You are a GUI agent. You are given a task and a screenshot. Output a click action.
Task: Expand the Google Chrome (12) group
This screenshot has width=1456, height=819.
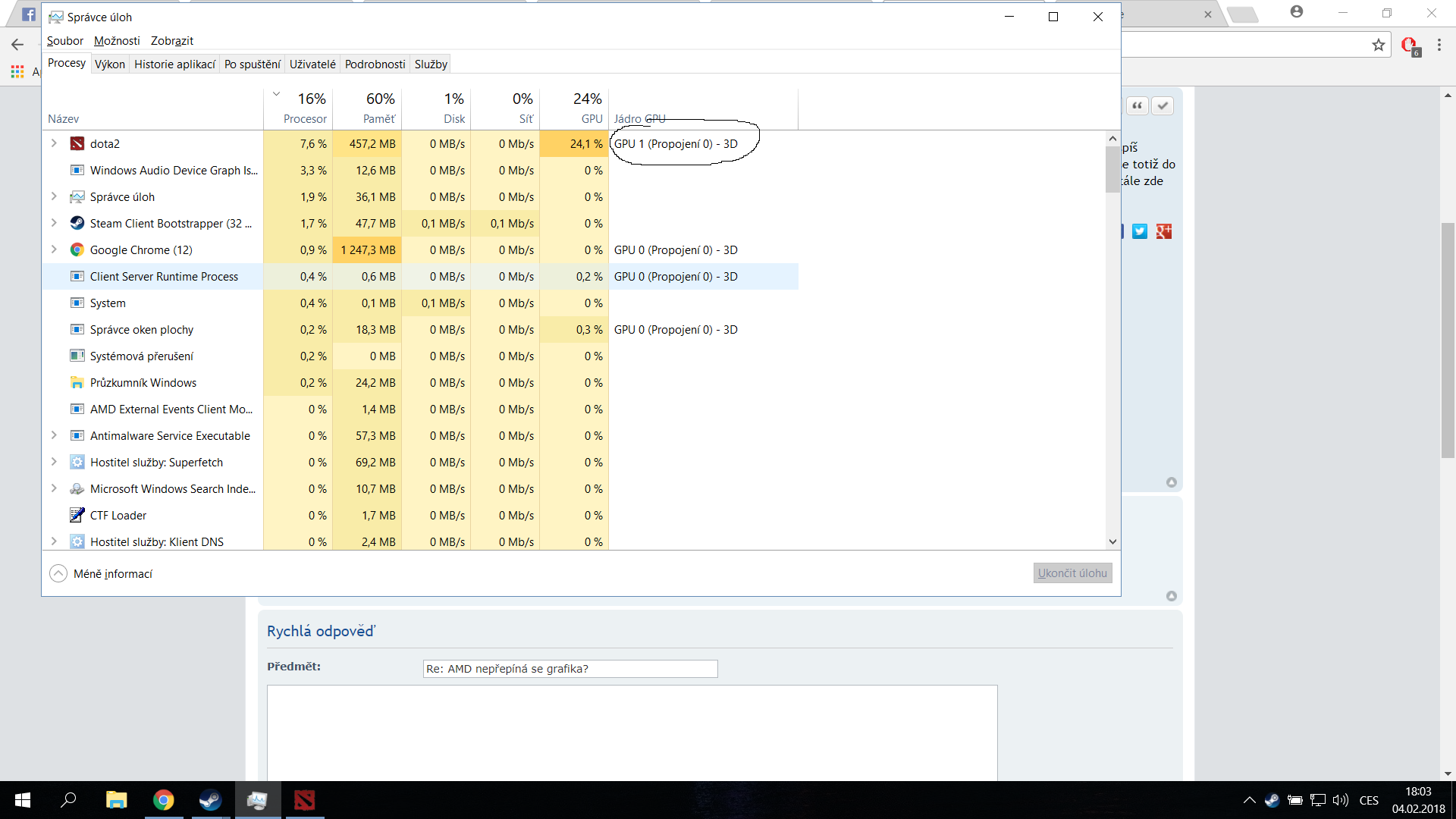click(54, 249)
